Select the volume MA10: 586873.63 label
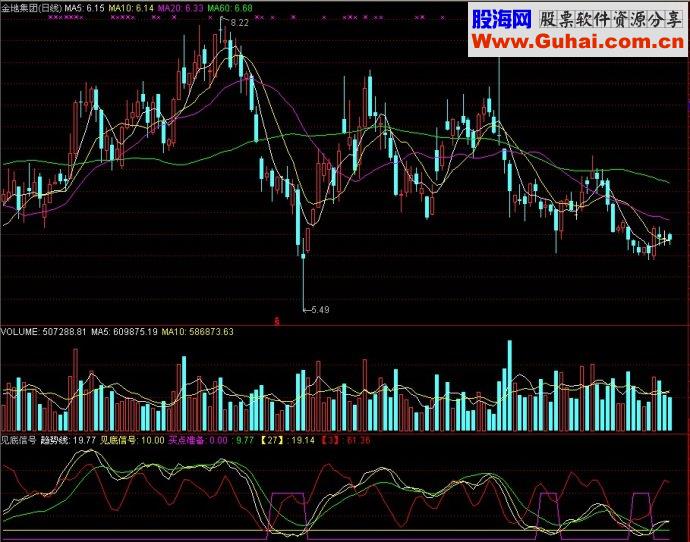 point(198,332)
